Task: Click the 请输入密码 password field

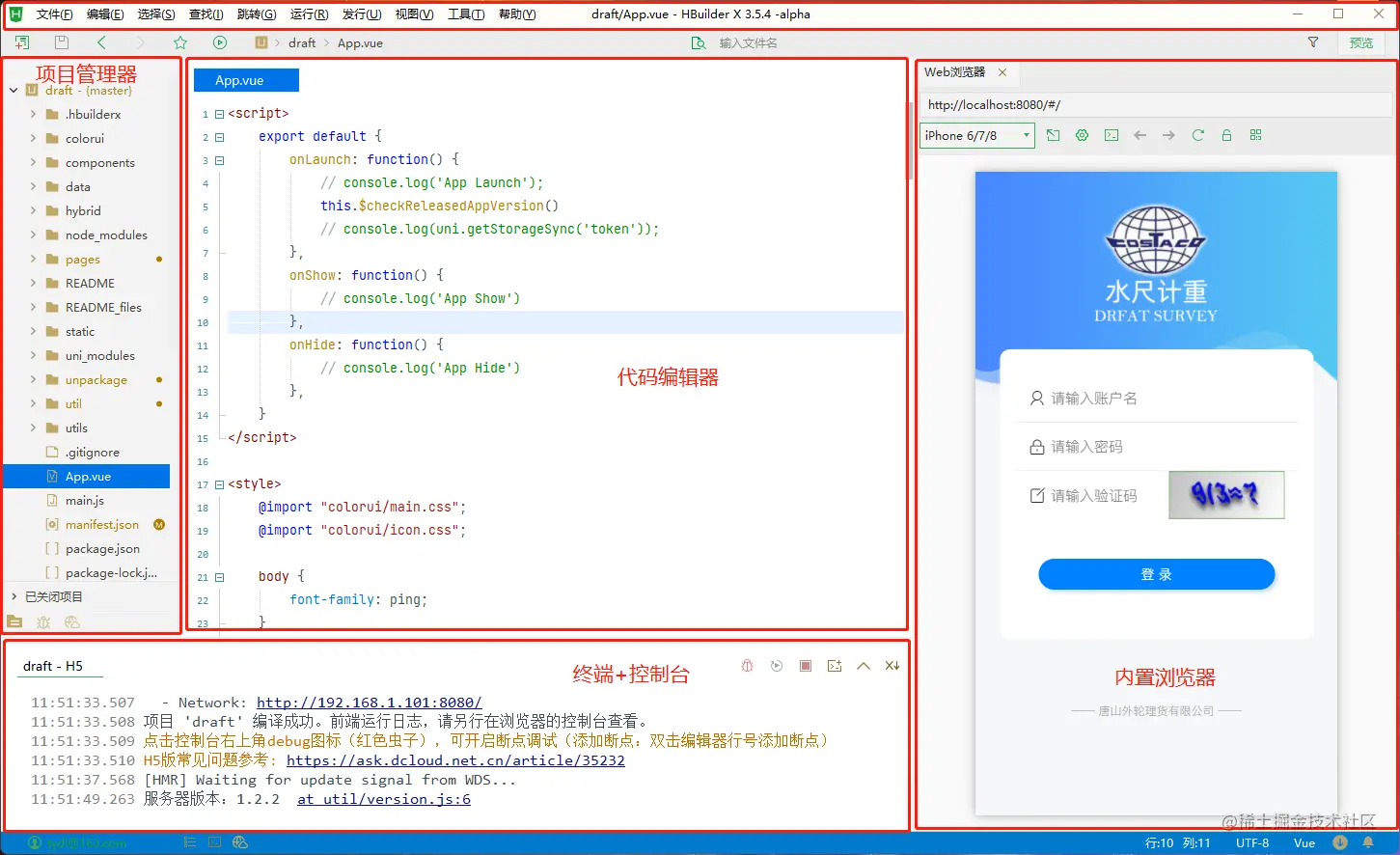Action: click(1156, 447)
